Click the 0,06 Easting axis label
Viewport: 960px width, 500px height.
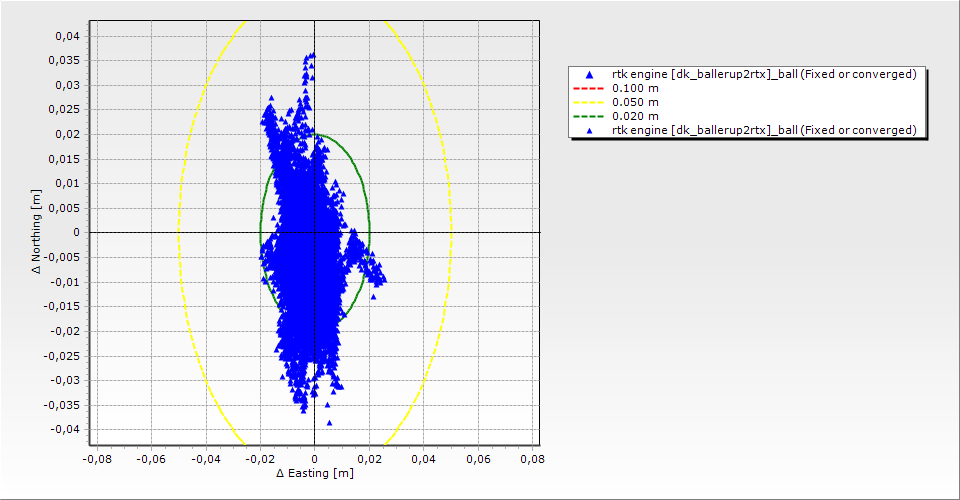point(478,459)
